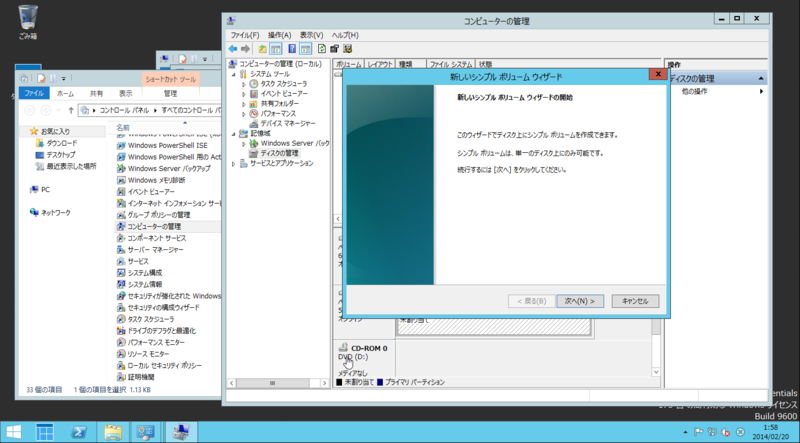The image size is (800, 443).
Task: Click the console tree scroll-right arrow
Action: coord(324,383)
